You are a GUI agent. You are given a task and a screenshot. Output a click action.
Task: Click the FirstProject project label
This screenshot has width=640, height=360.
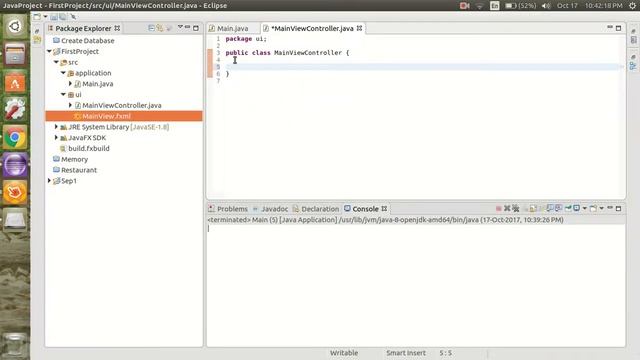80,51
